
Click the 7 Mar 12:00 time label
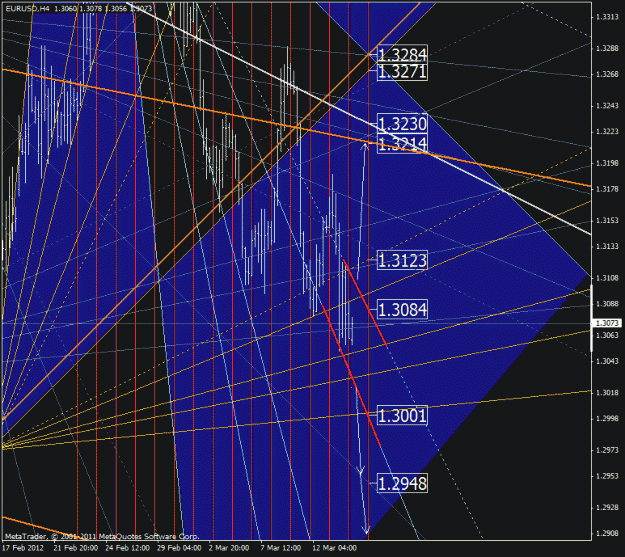pyautogui.click(x=281, y=548)
